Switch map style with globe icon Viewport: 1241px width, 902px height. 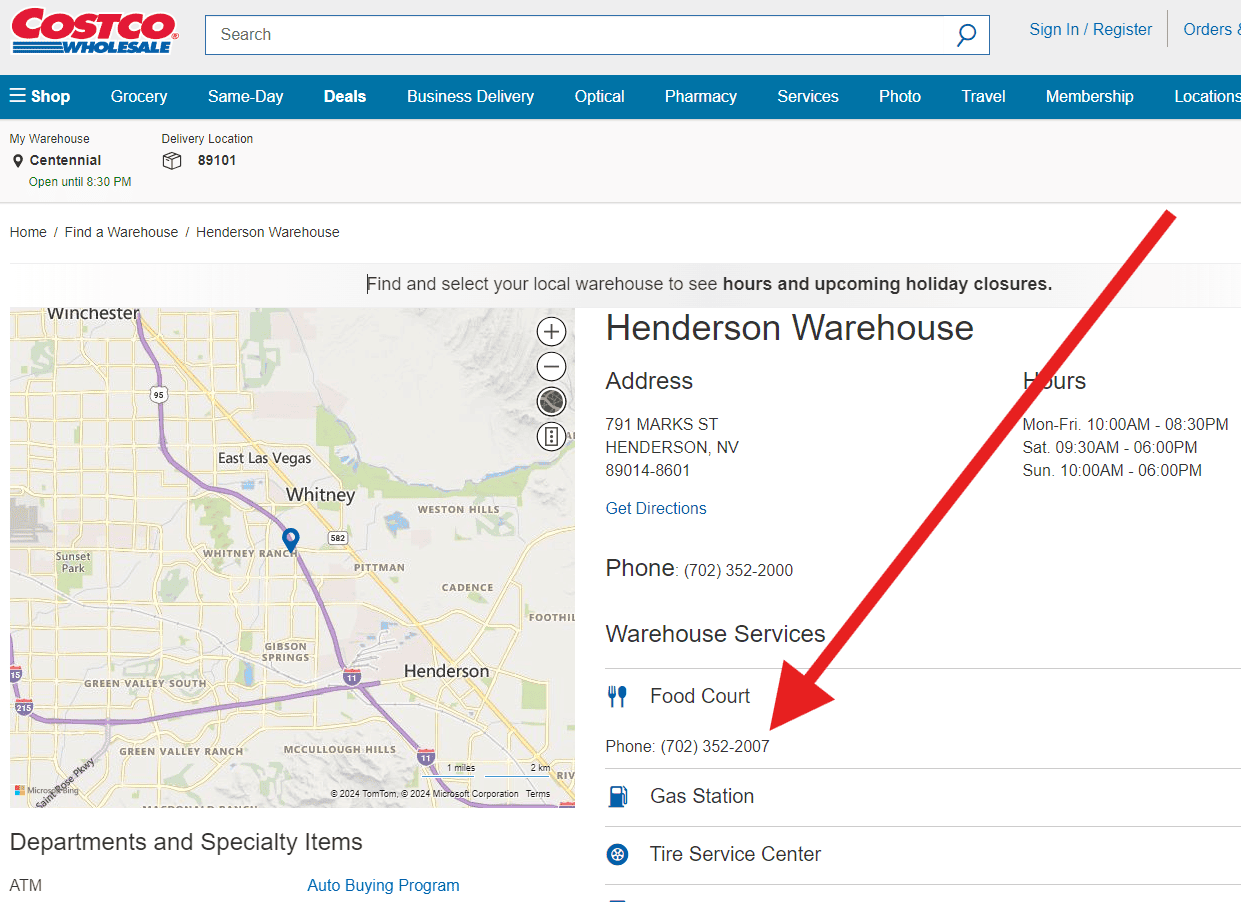(x=551, y=401)
